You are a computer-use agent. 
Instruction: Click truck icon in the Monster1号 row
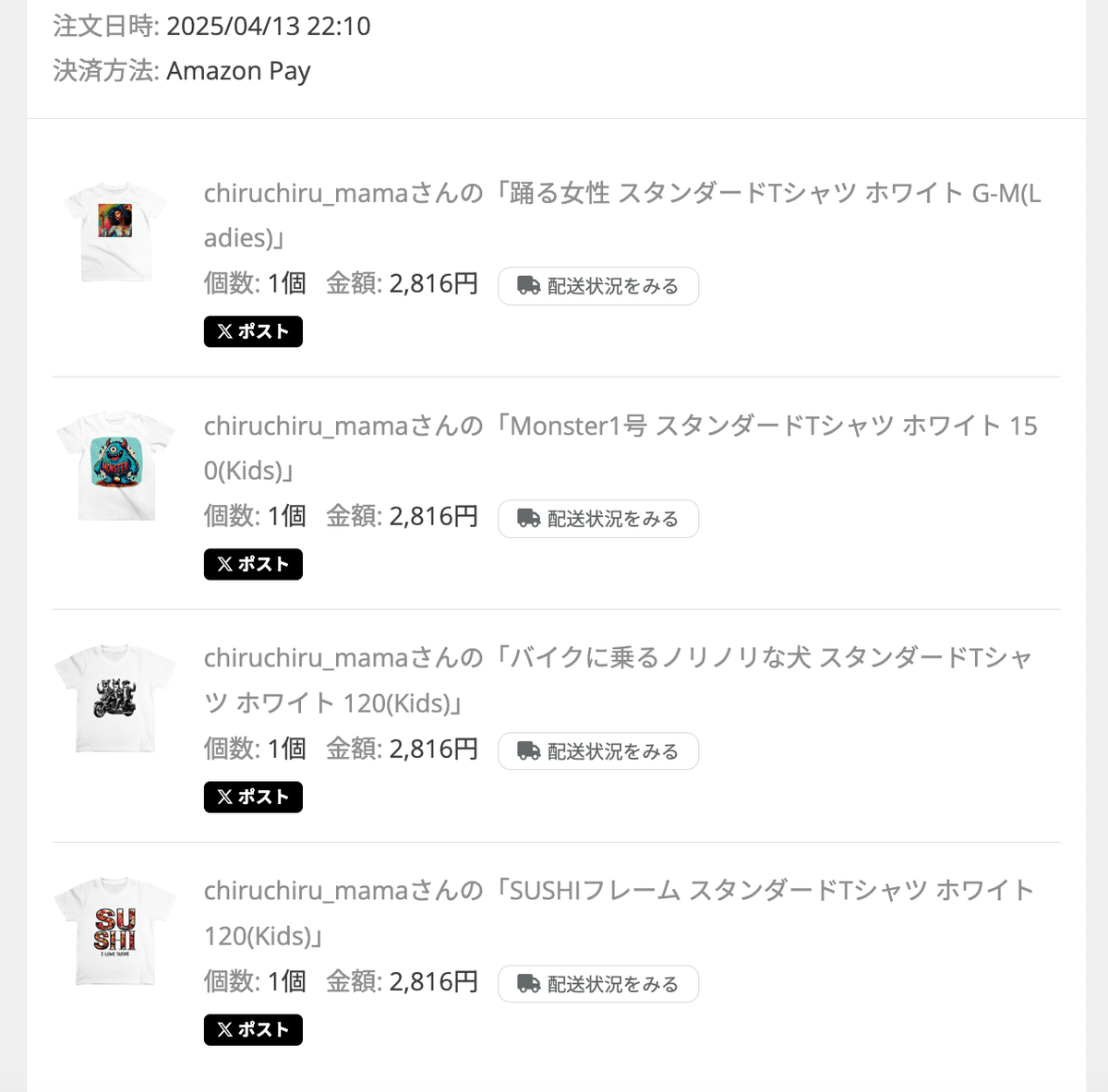click(x=528, y=519)
